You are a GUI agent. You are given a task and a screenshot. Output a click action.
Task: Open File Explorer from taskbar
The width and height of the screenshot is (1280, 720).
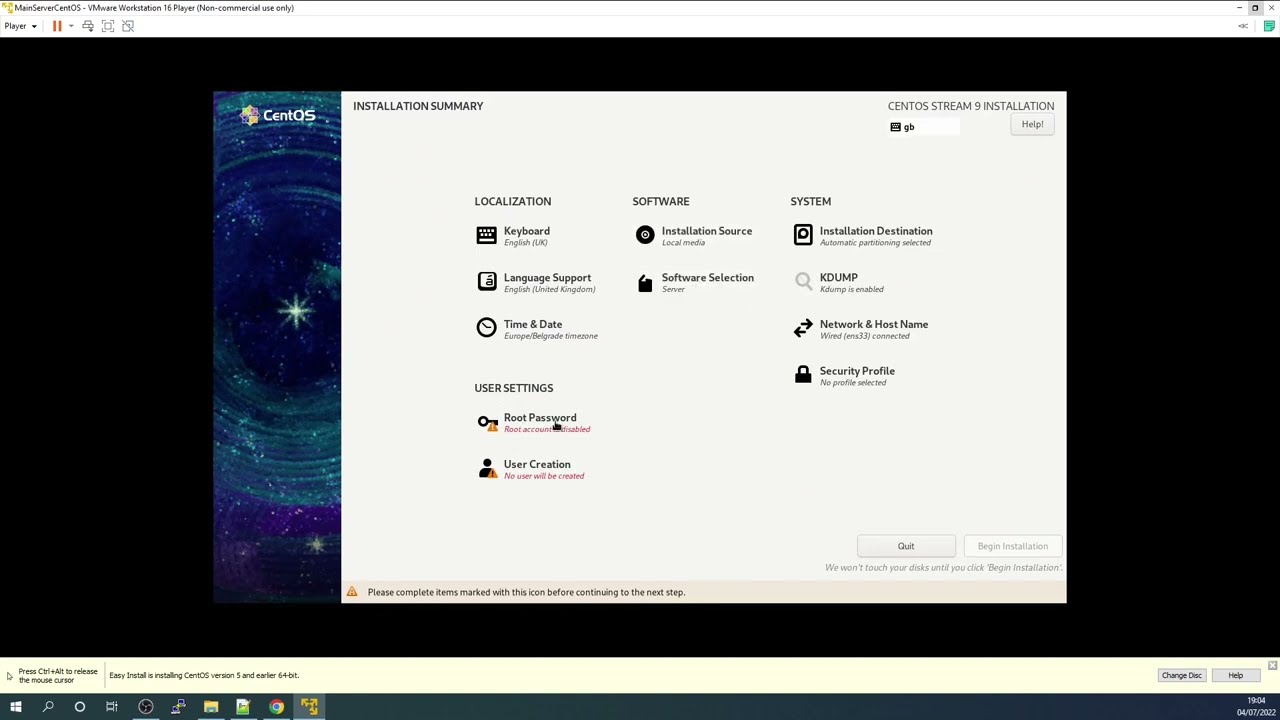click(x=211, y=707)
